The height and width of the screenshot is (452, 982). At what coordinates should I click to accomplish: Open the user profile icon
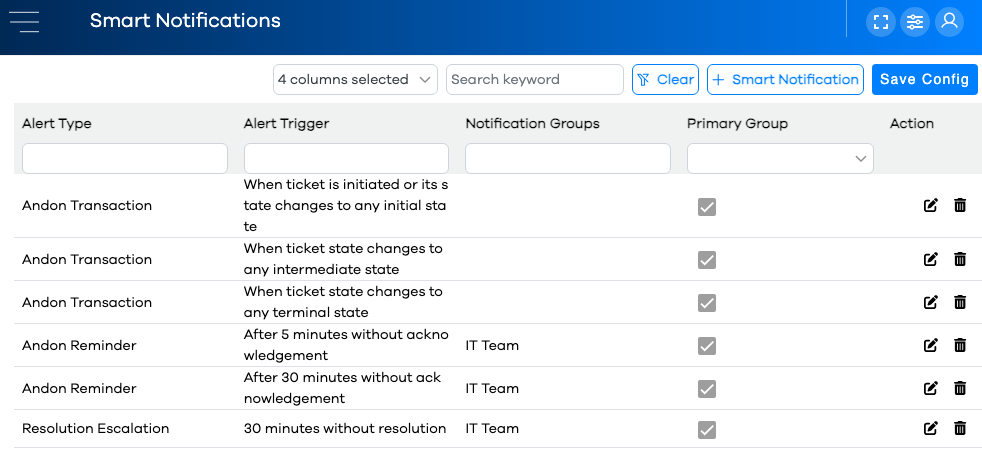pos(949,22)
